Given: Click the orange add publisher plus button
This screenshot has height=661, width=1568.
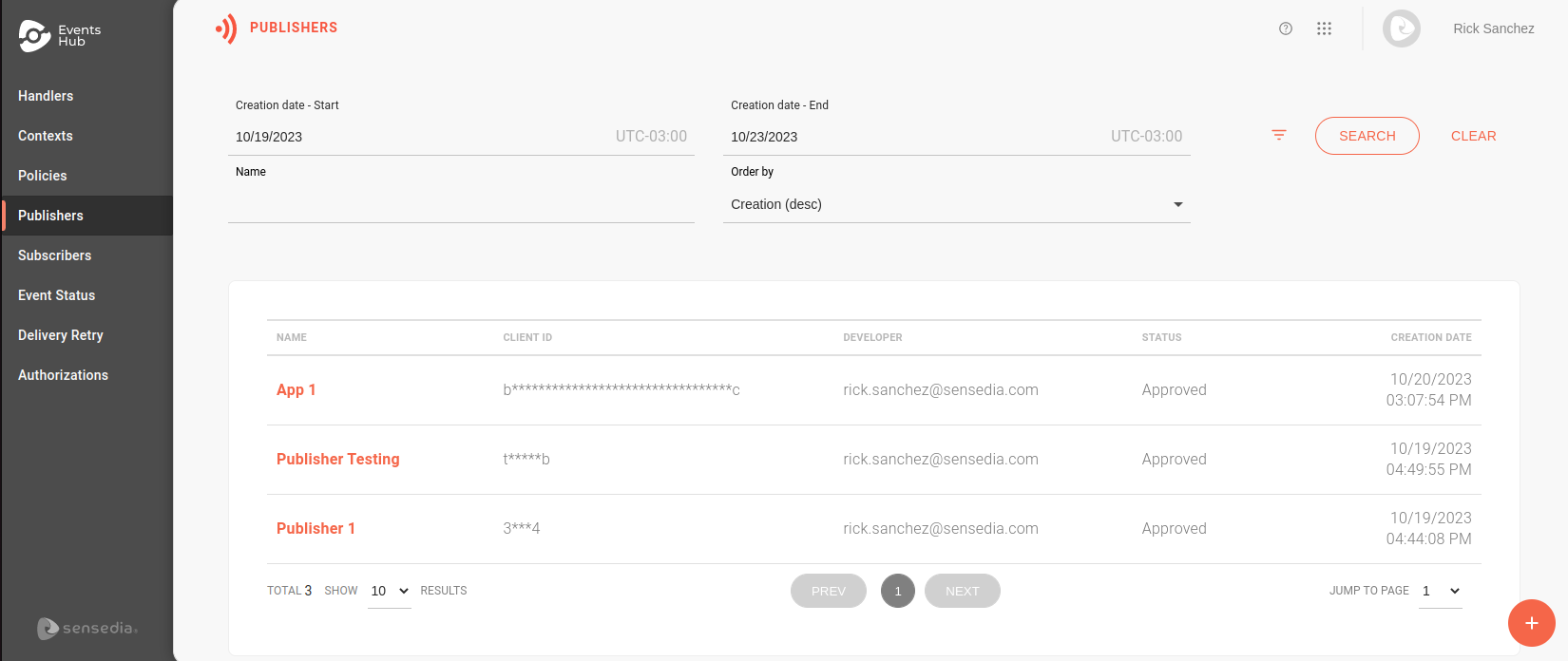Looking at the screenshot, I should pos(1531,623).
